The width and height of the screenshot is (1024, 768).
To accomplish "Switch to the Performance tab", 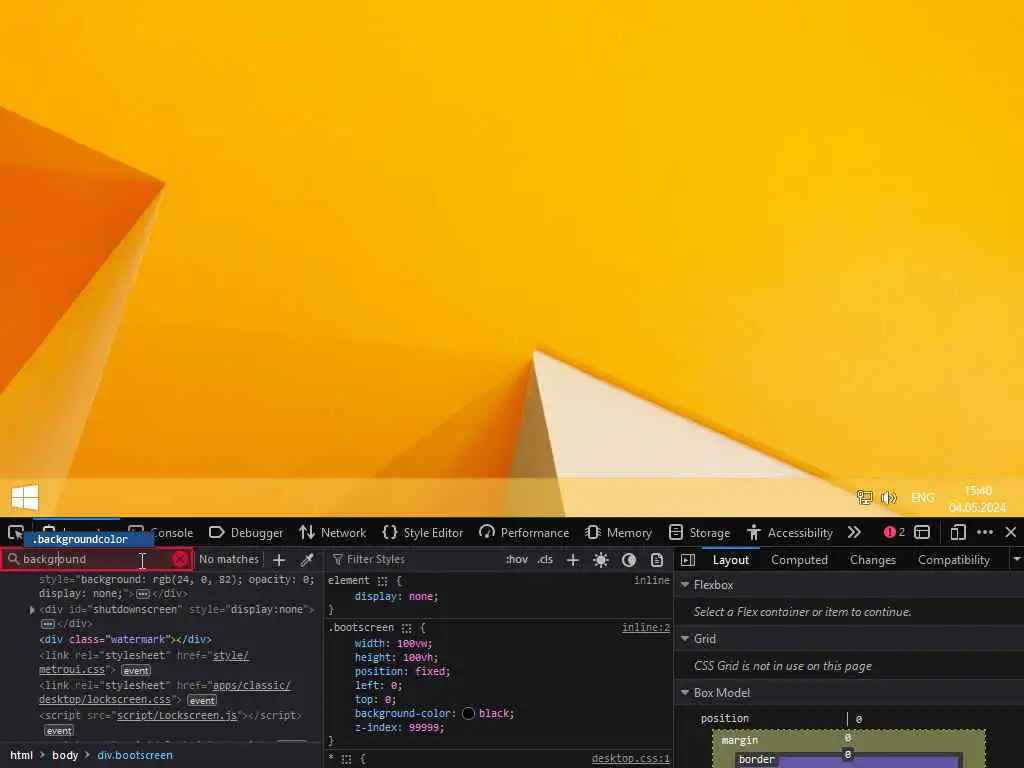I will tap(524, 532).
